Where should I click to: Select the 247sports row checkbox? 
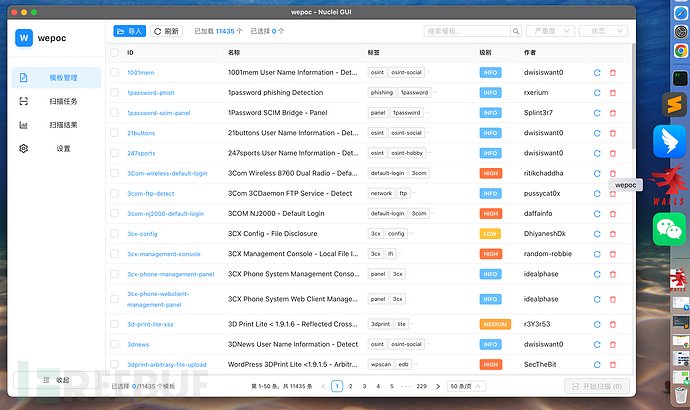click(114, 153)
